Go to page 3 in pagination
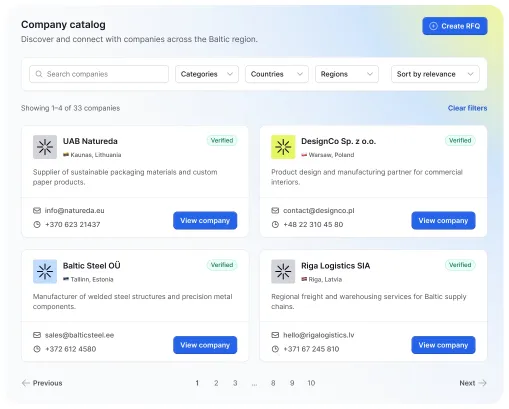This screenshot has height=409, width=509. [x=235, y=383]
